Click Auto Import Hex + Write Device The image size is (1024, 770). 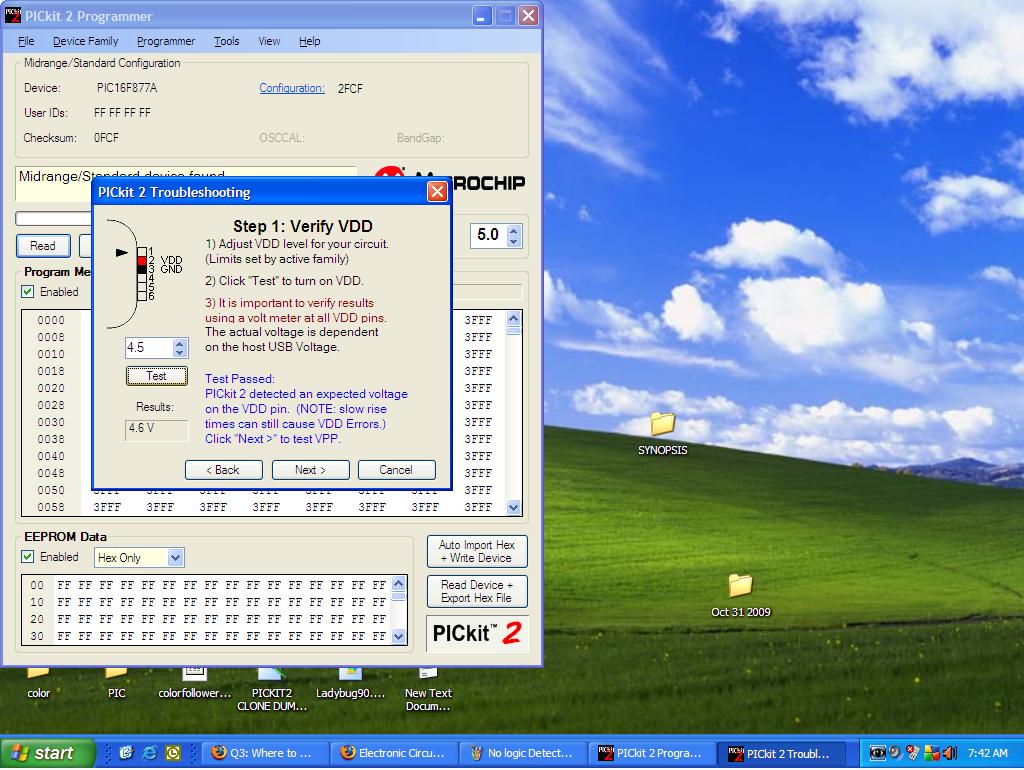coord(477,551)
